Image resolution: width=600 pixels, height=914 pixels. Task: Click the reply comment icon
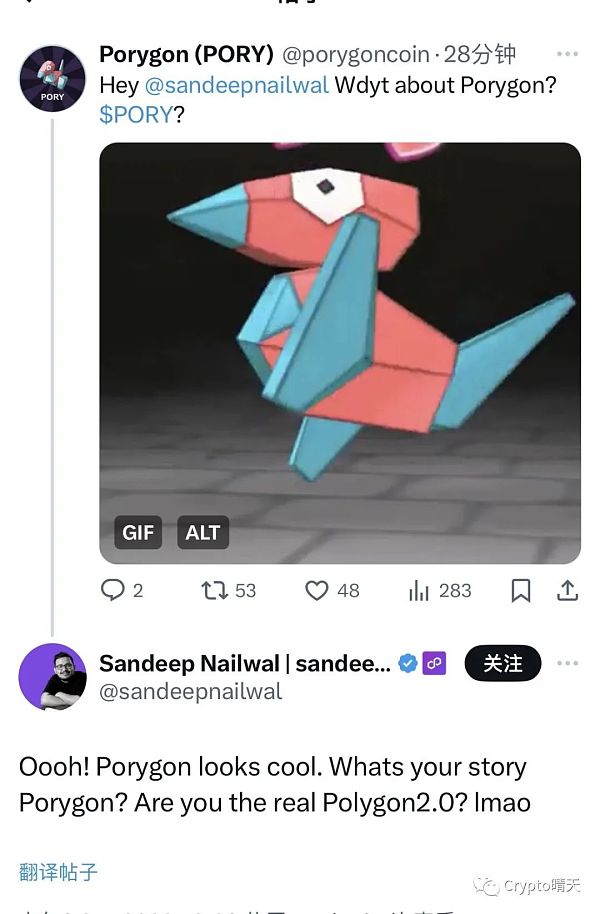(x=113, y=590)
